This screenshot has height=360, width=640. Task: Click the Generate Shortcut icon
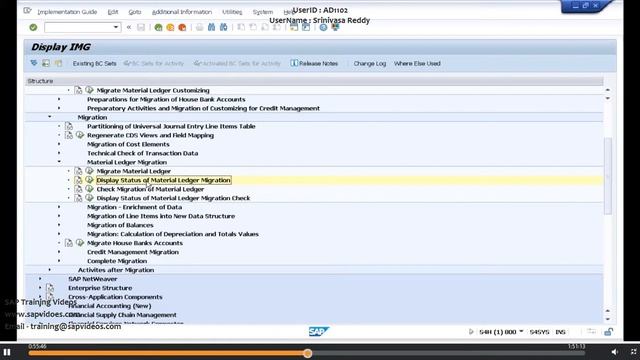(306, 27)
